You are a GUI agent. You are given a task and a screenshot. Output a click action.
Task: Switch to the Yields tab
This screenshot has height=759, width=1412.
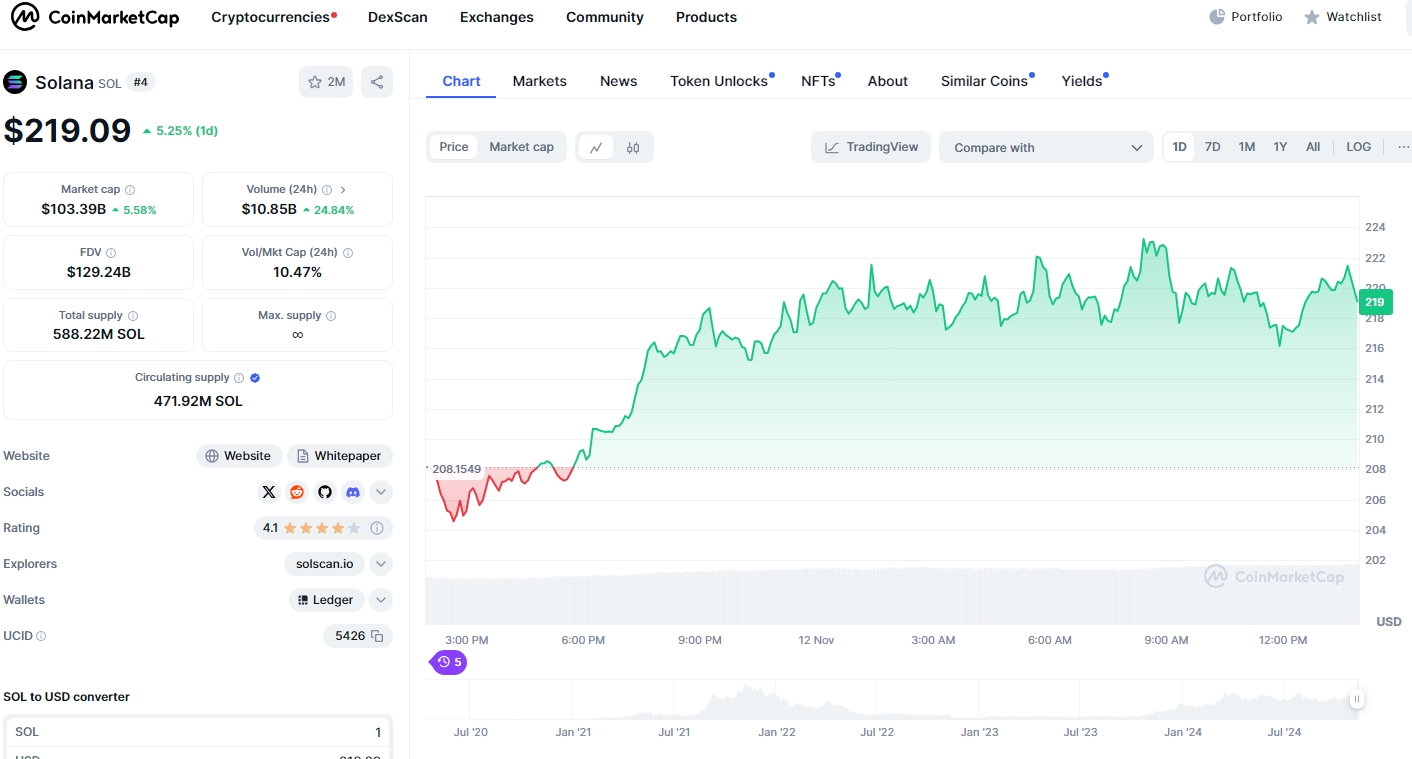(x=1083, y=81)
